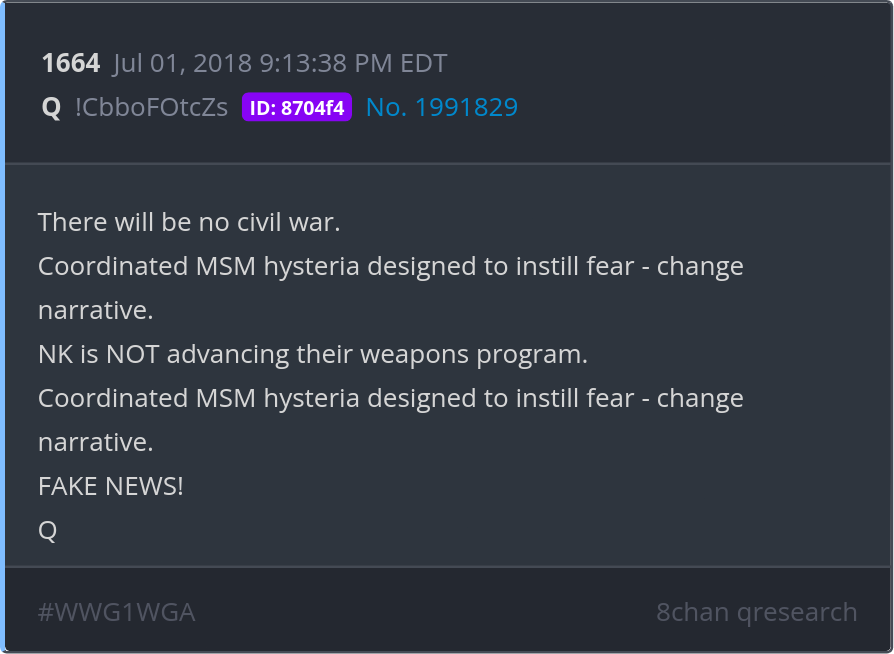
Task: Click the bold Q author name
Action: 51,107
